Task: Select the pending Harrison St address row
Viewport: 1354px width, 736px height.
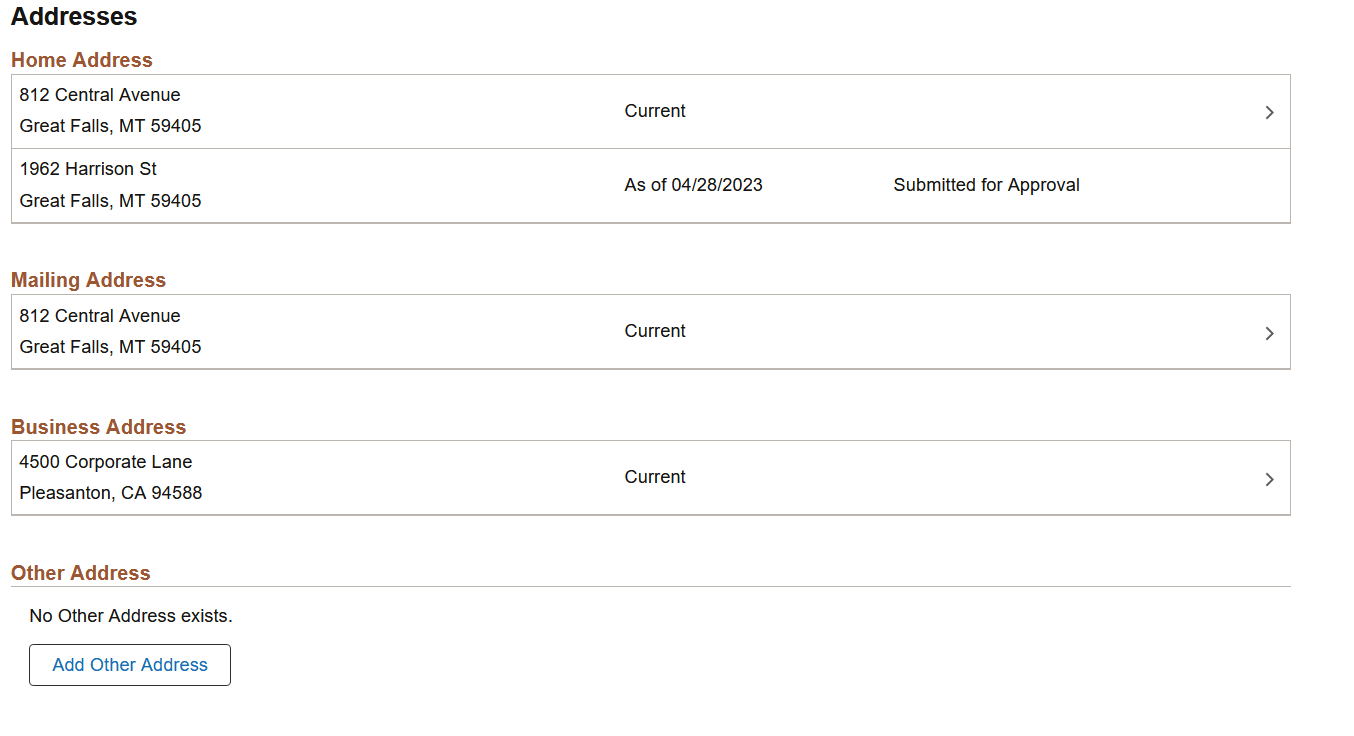Action: point(400,185)
